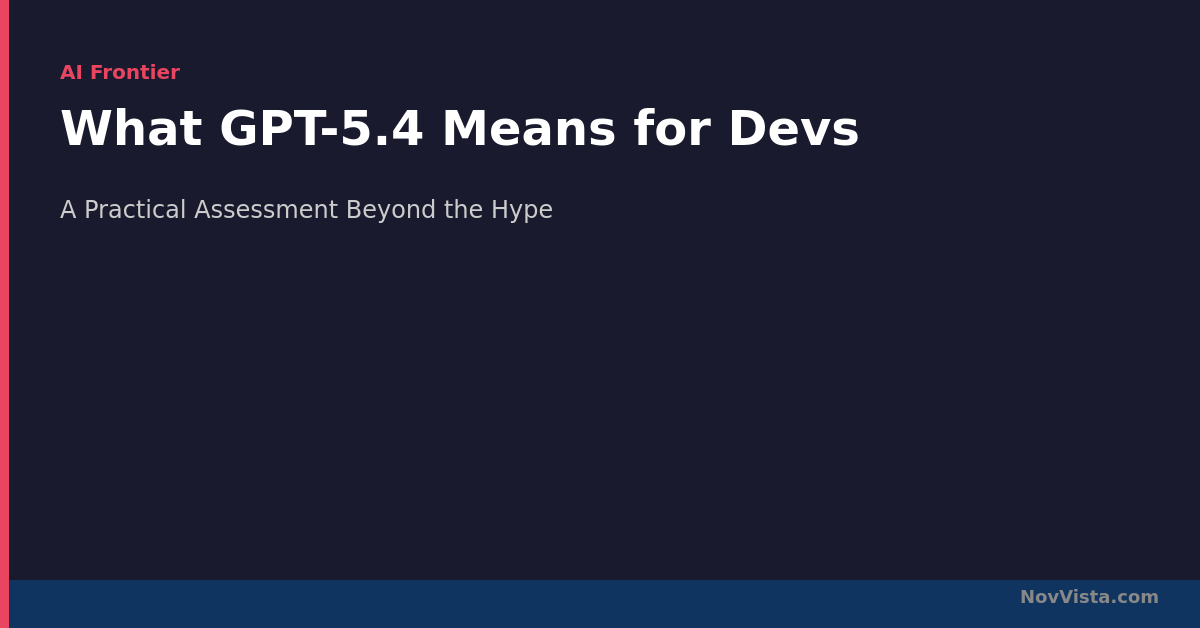1200x628 pixels.
Task: Click the AI Frontier category label
Action: click(120, 73)
